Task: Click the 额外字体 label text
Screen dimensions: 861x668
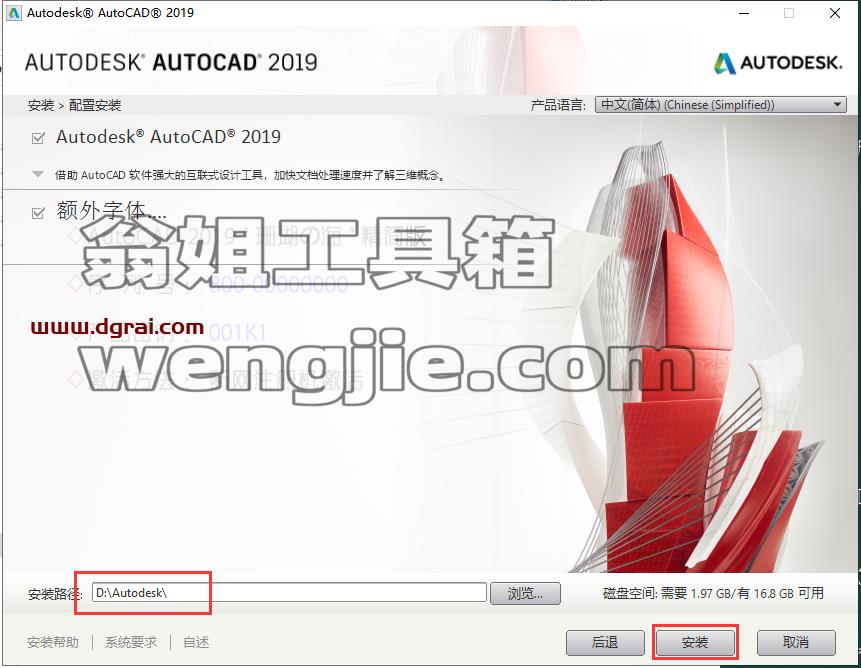Action: [x=111, y=211]
